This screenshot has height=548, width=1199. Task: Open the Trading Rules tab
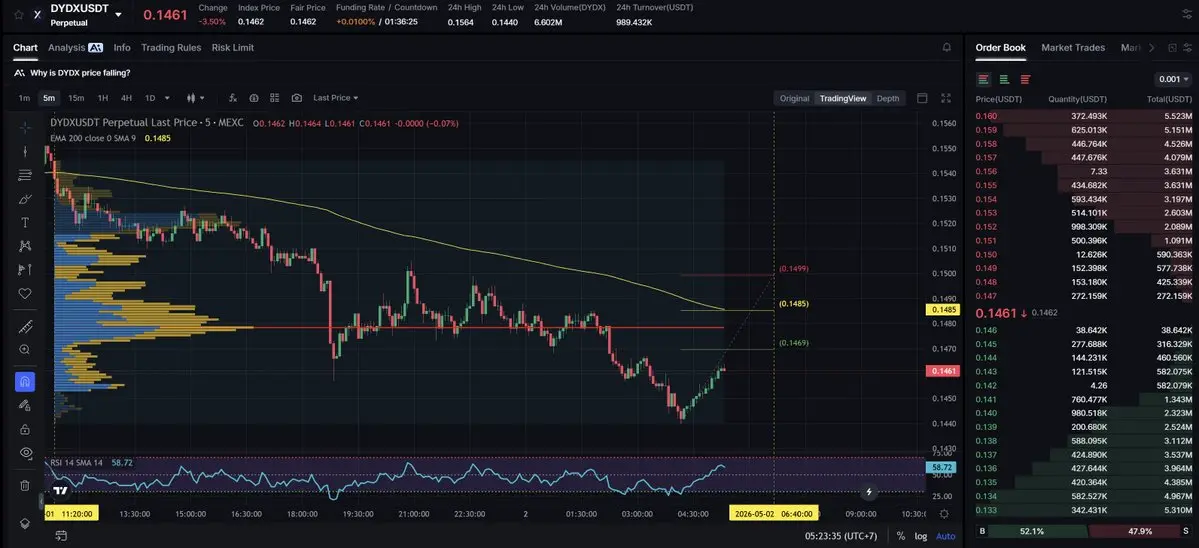click(171, 47)
